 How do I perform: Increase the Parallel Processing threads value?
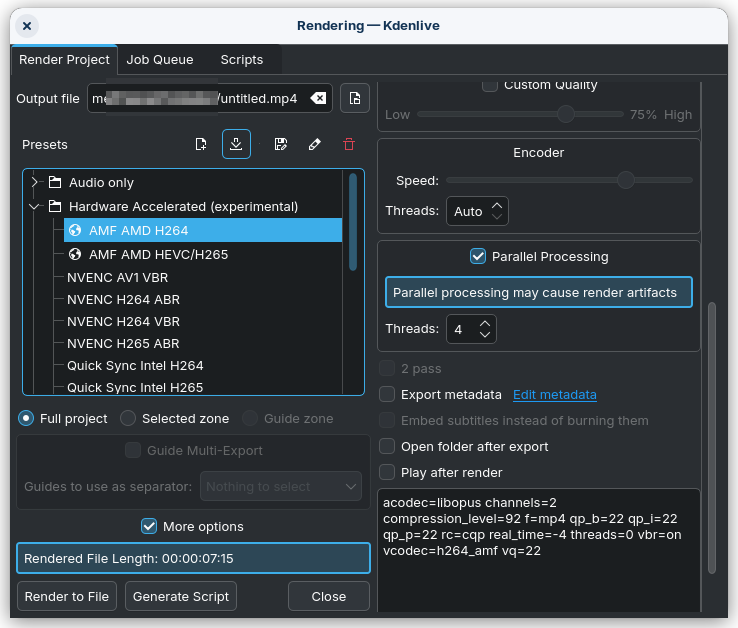485,323
